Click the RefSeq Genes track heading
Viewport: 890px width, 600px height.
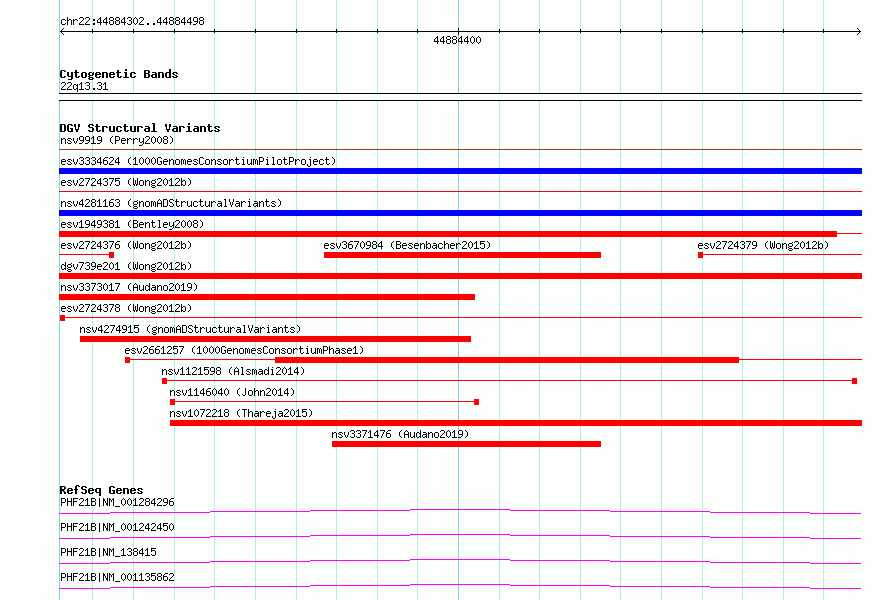[101, 490]
